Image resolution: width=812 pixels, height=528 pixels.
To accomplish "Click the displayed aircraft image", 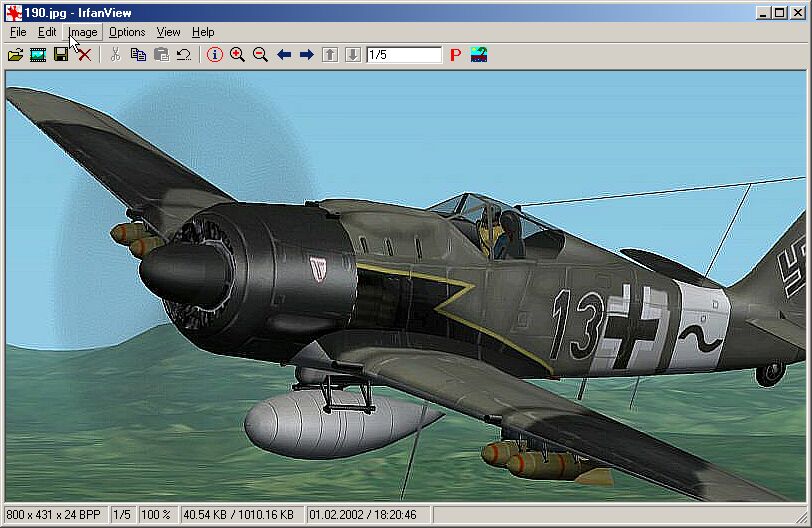I will pos(405,286).
